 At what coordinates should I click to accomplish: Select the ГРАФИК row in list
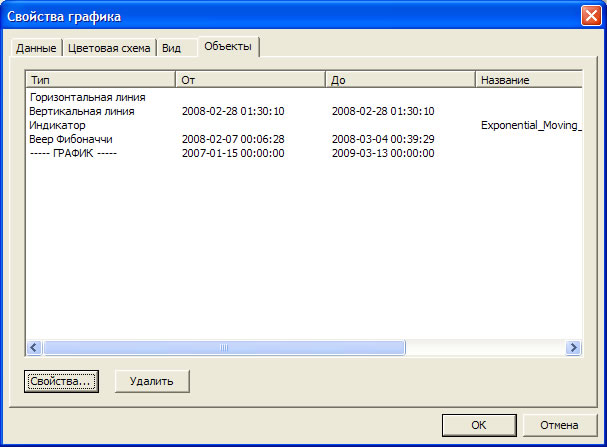coord(74,153)
